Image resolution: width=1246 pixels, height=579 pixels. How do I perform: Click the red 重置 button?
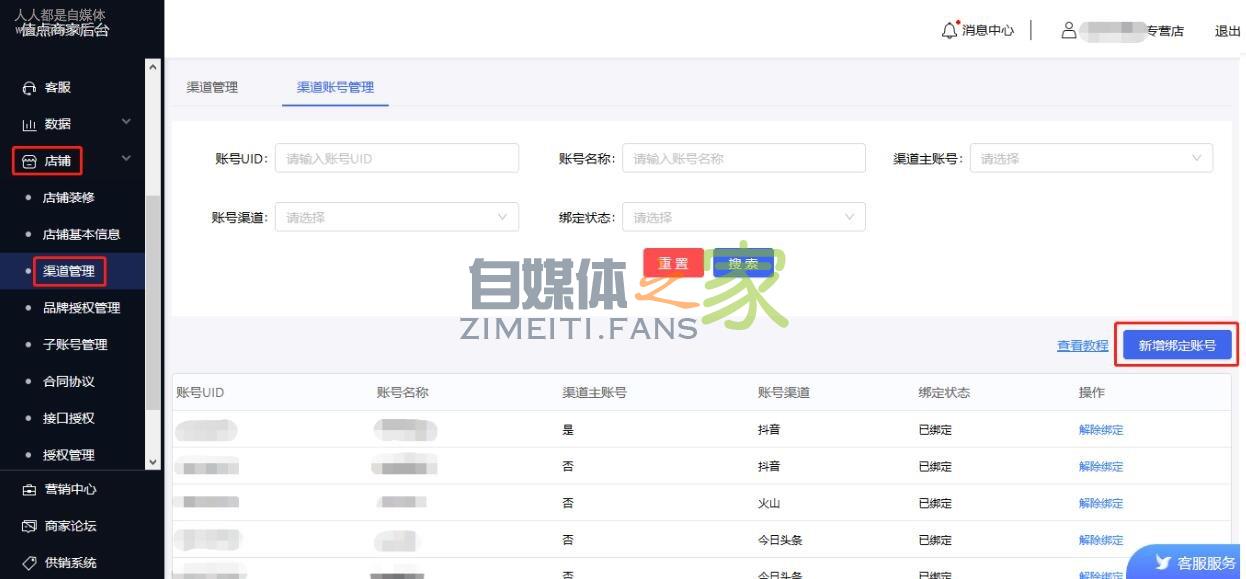pyautogui.click(x=673, y=263)
